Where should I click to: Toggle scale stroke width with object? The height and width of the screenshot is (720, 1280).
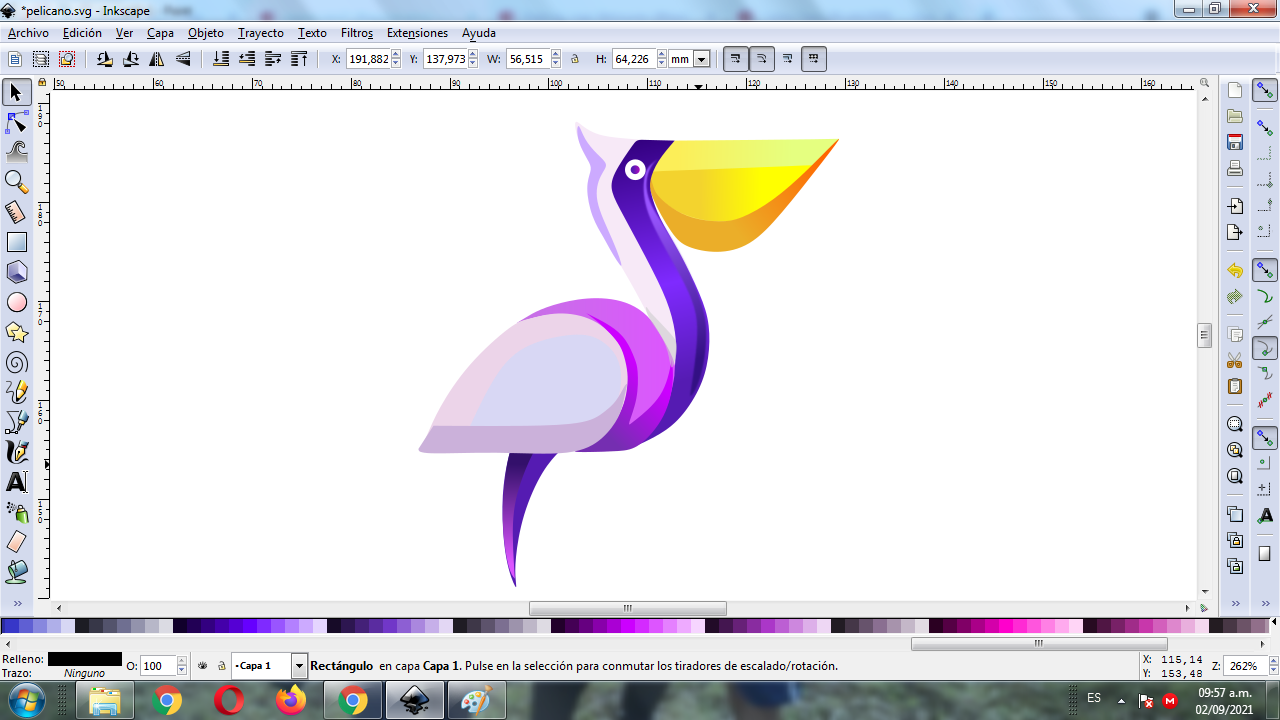tap(736, 59)
